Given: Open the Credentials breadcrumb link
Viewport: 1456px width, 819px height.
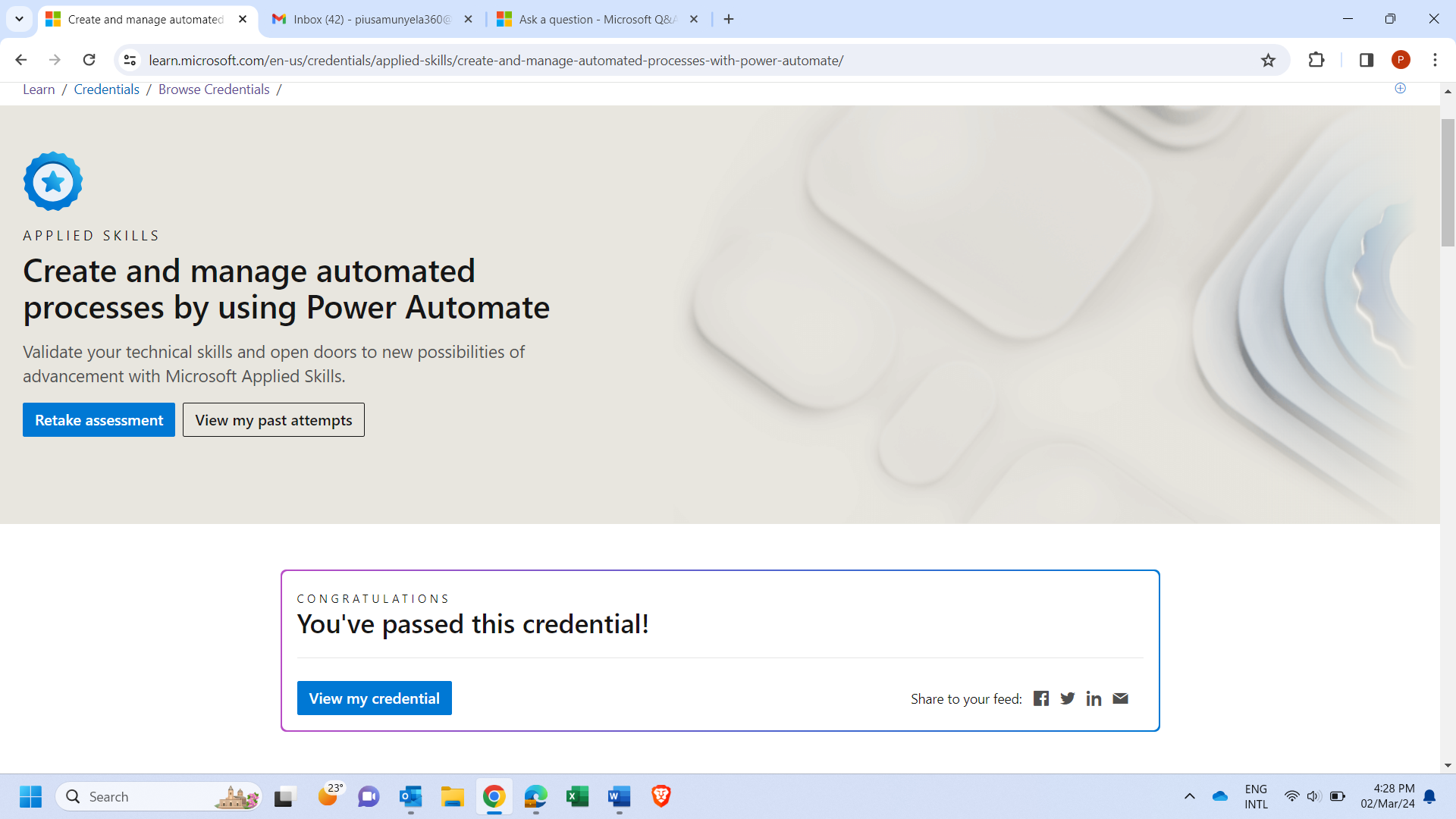Looking at the screenshot, I should (x=106, y=89).
